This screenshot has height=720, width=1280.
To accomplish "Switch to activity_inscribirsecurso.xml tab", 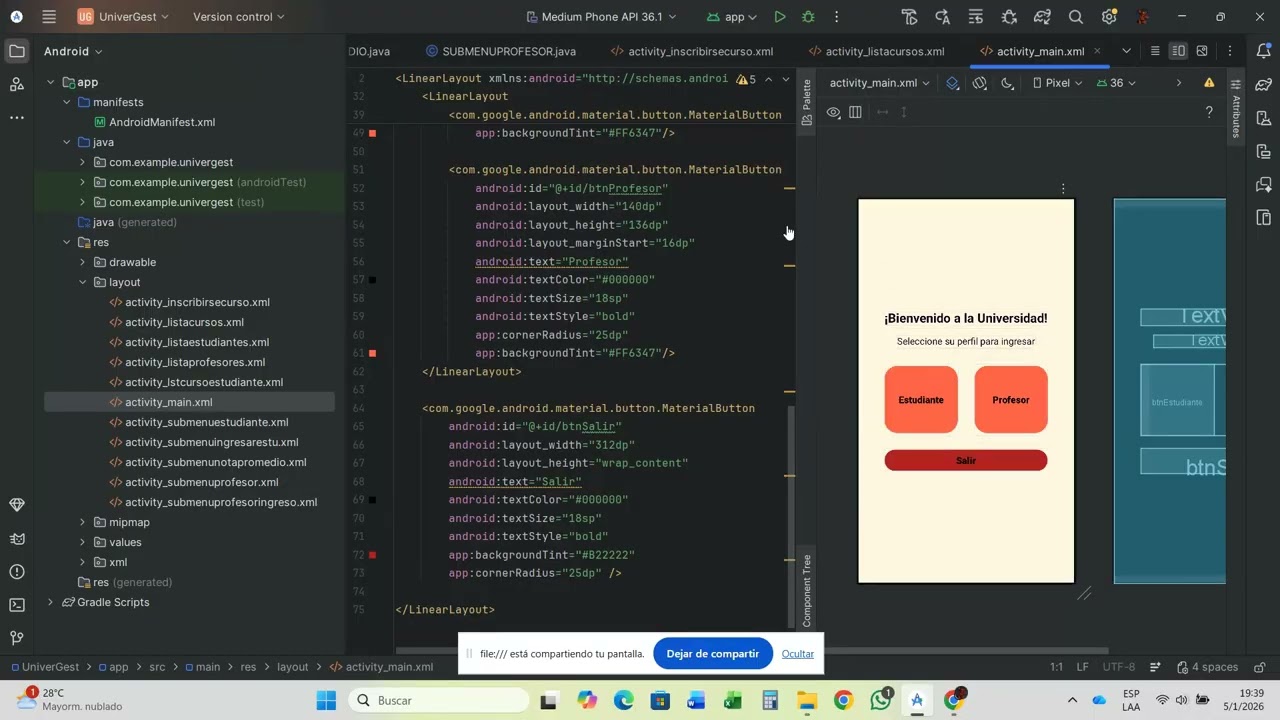I will [x=692, y=51].
